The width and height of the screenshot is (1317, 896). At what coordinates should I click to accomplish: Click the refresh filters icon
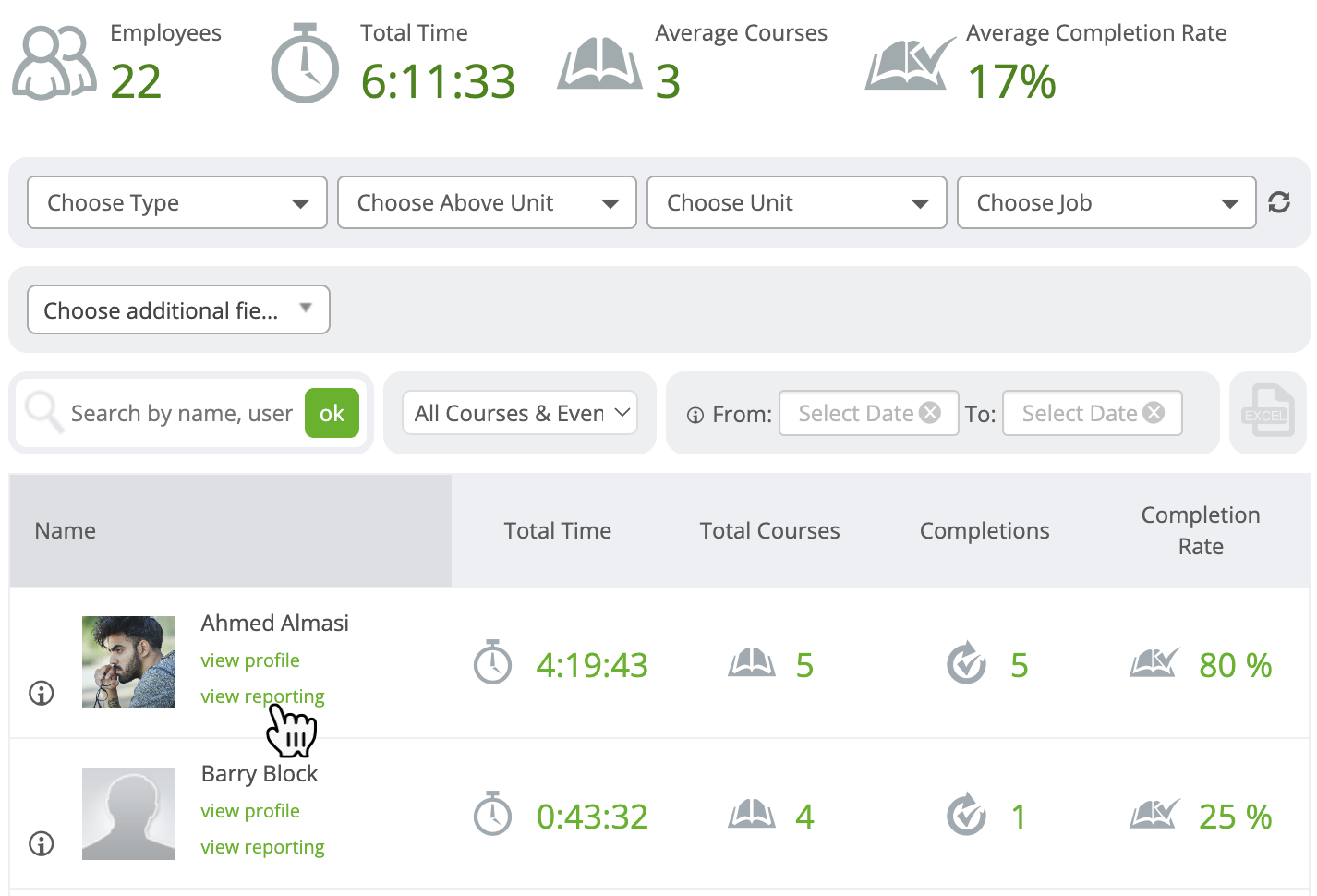click(x=1279, y=201)
